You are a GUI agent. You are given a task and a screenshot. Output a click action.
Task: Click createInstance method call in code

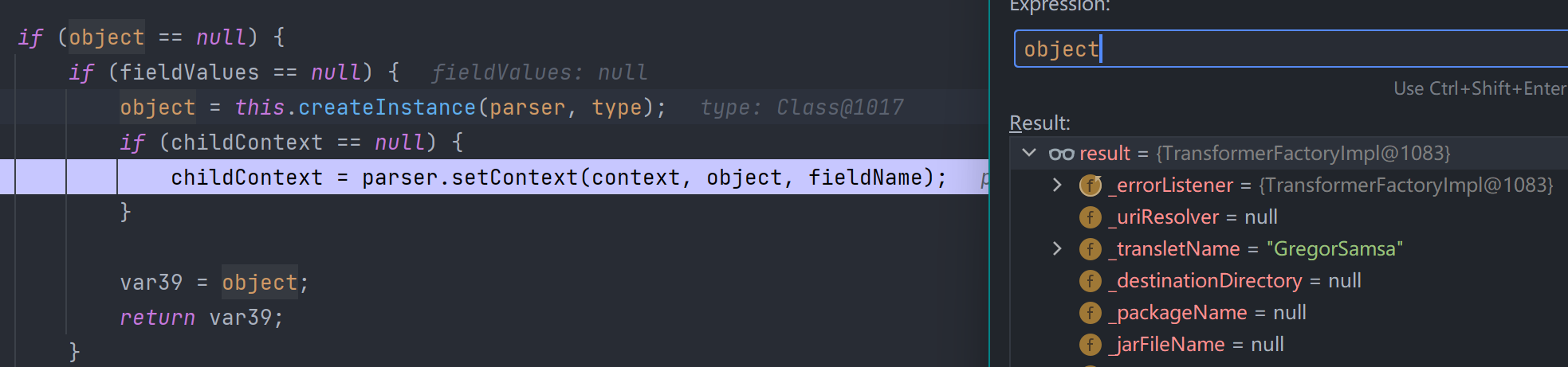pos(387,107)
